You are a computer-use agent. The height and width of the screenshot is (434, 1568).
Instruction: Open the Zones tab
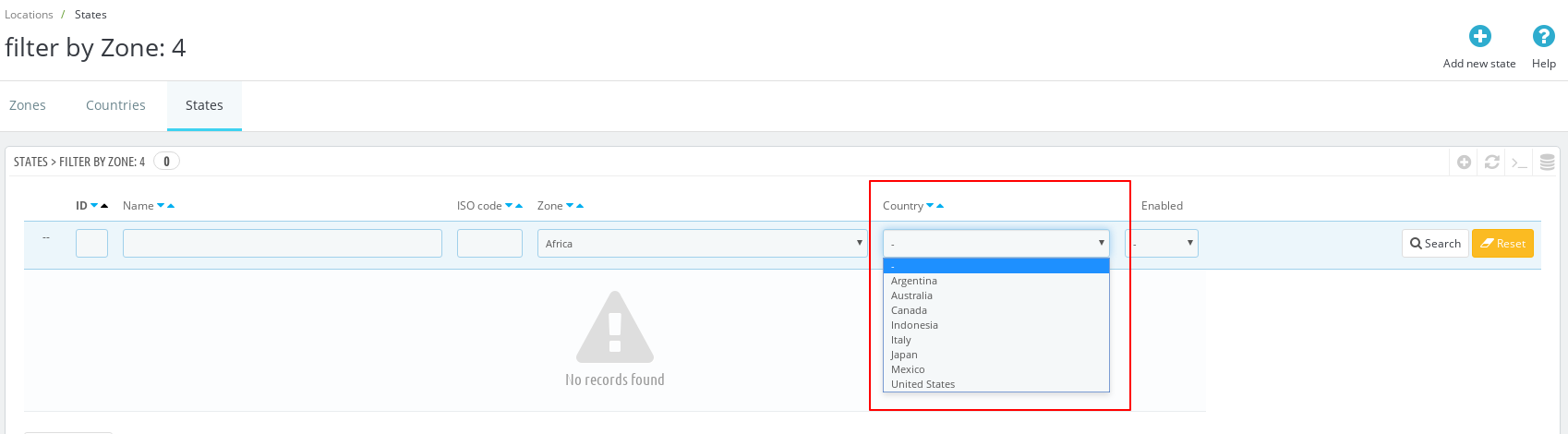pyautogui.click(x=28, y=105)
